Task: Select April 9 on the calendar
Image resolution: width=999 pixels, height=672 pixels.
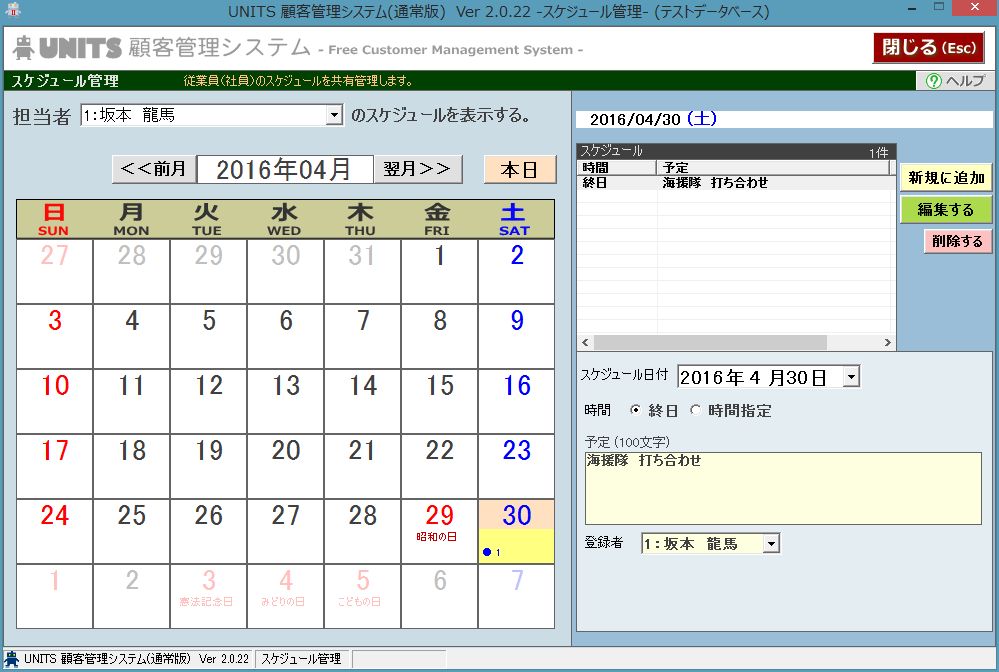Action: (x=517, y=336)
